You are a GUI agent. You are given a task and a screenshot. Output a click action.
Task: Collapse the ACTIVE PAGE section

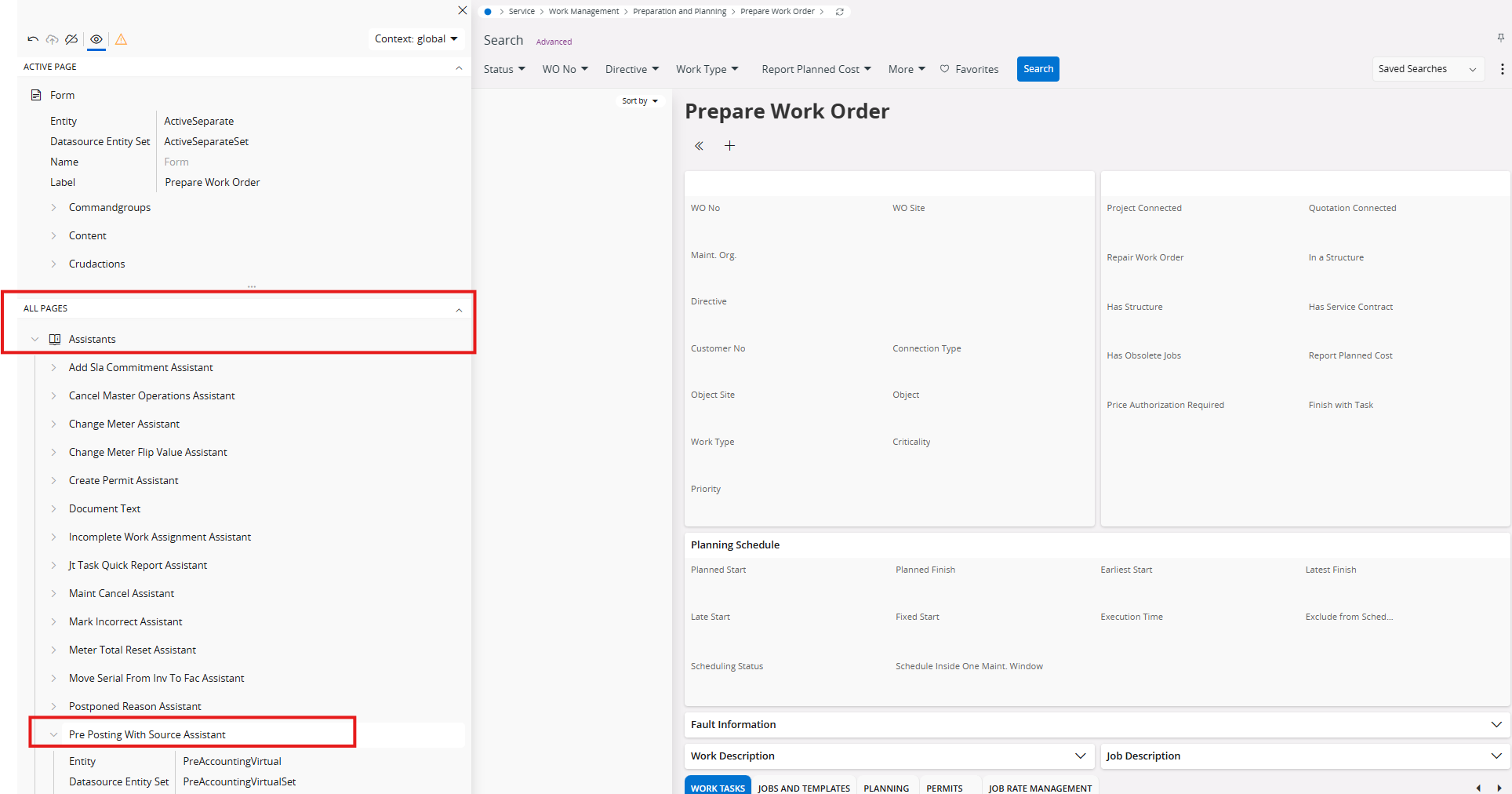point(459,67)
